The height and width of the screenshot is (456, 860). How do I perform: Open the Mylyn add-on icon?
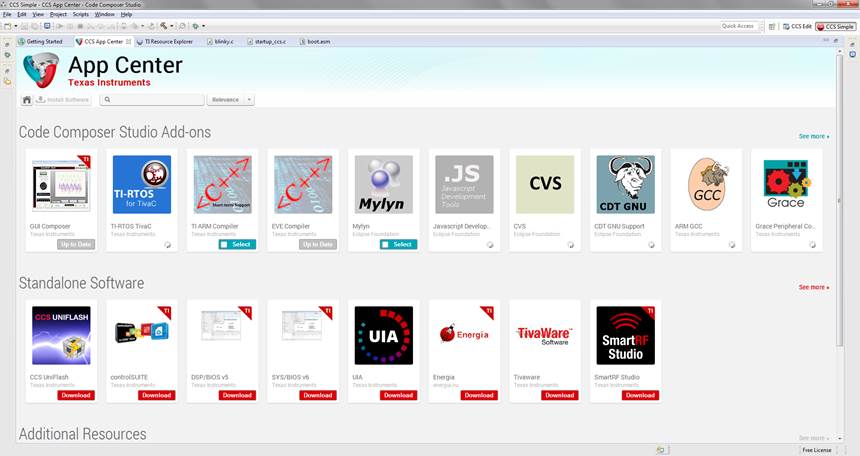(x=383, y=184)
